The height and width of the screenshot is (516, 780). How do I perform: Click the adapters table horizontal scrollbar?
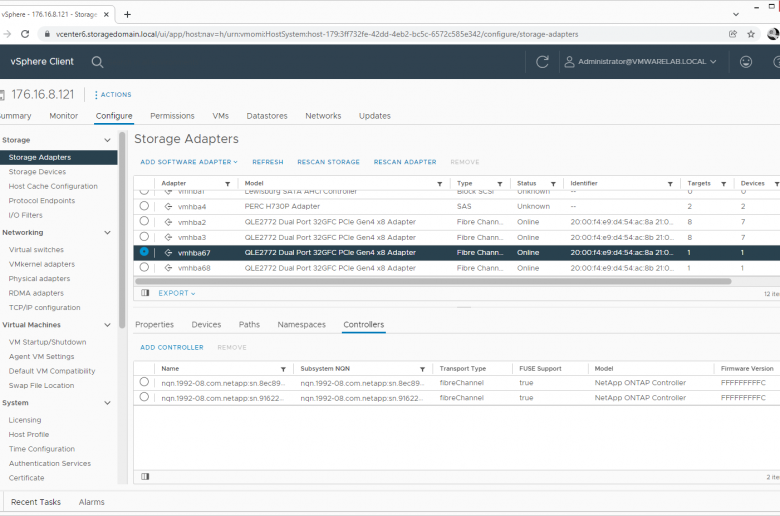coord(433,281)
